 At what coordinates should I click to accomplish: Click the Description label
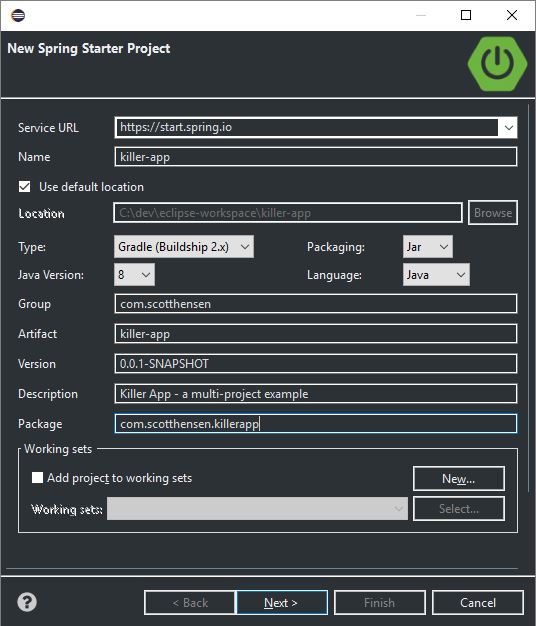pyautogui.click(x=48, y=394)
